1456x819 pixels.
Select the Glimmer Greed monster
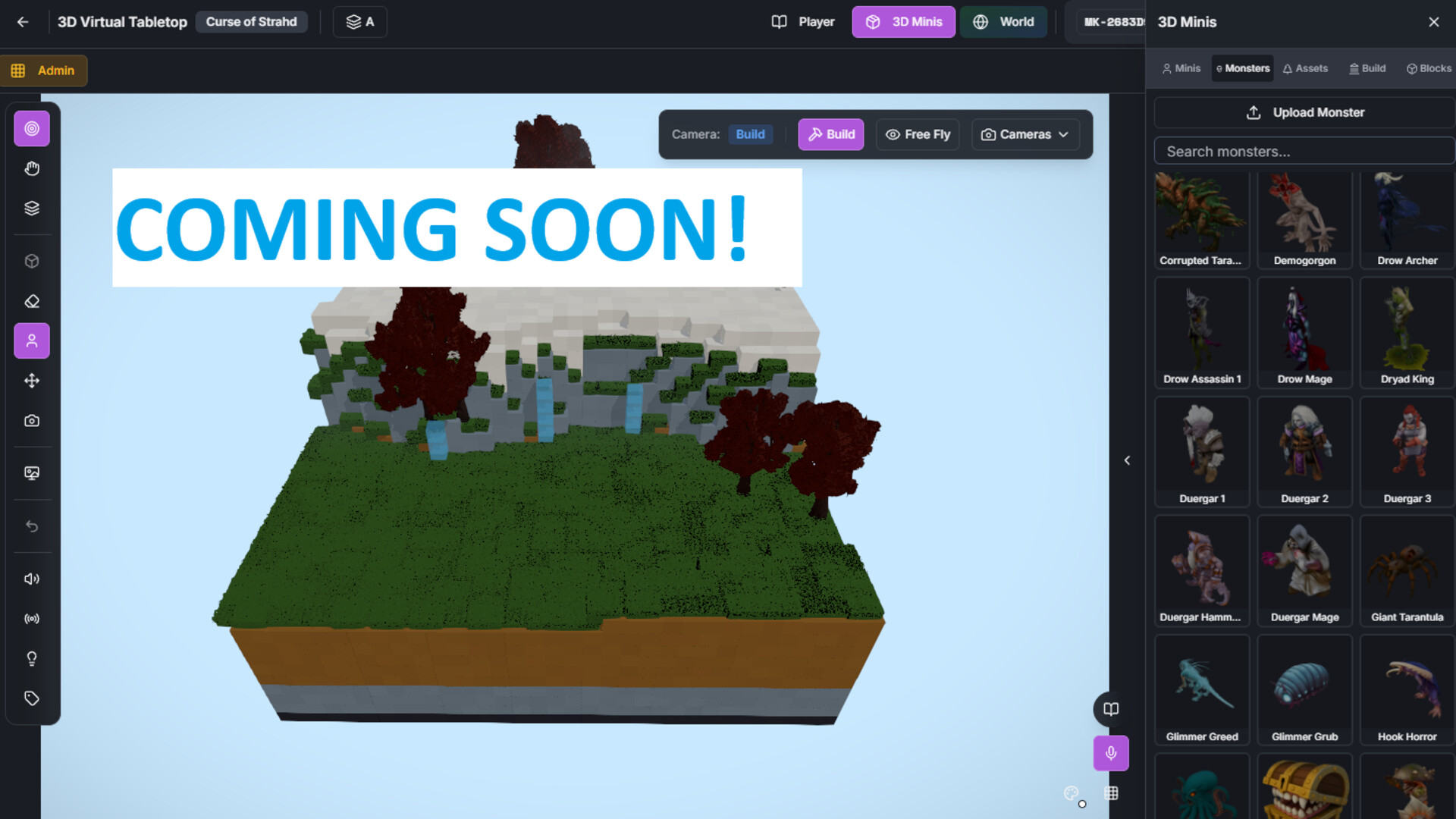click(x=1201, y=690)
